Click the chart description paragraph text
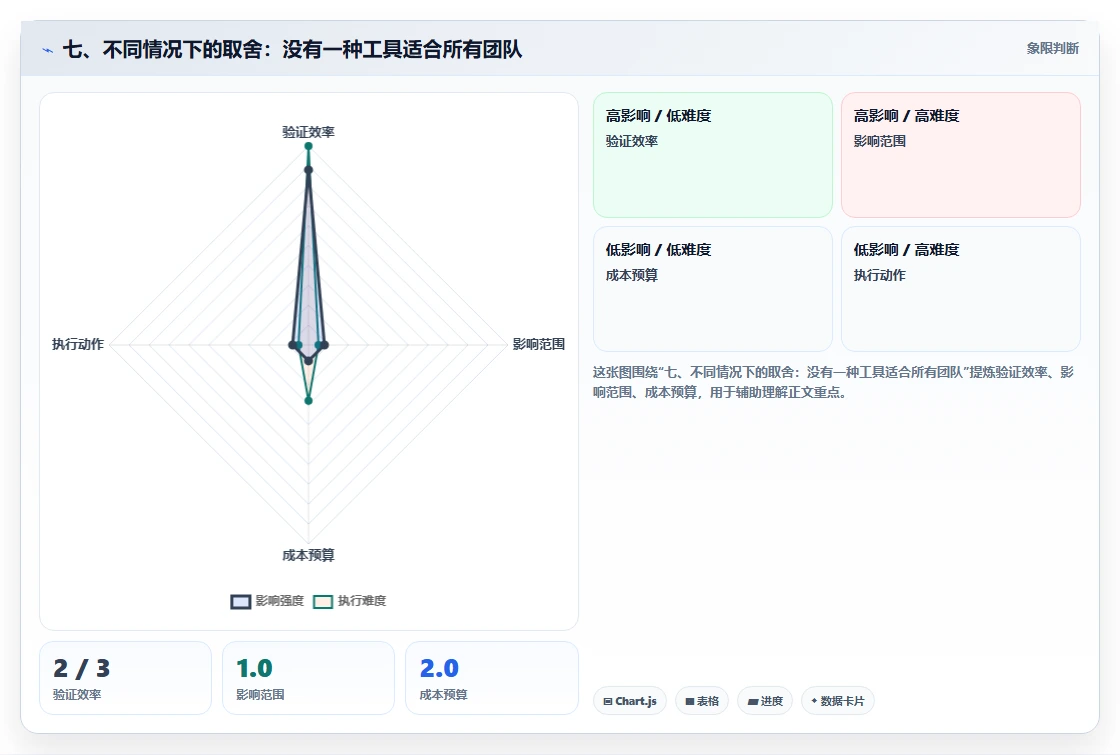 (x=833, y=382)
